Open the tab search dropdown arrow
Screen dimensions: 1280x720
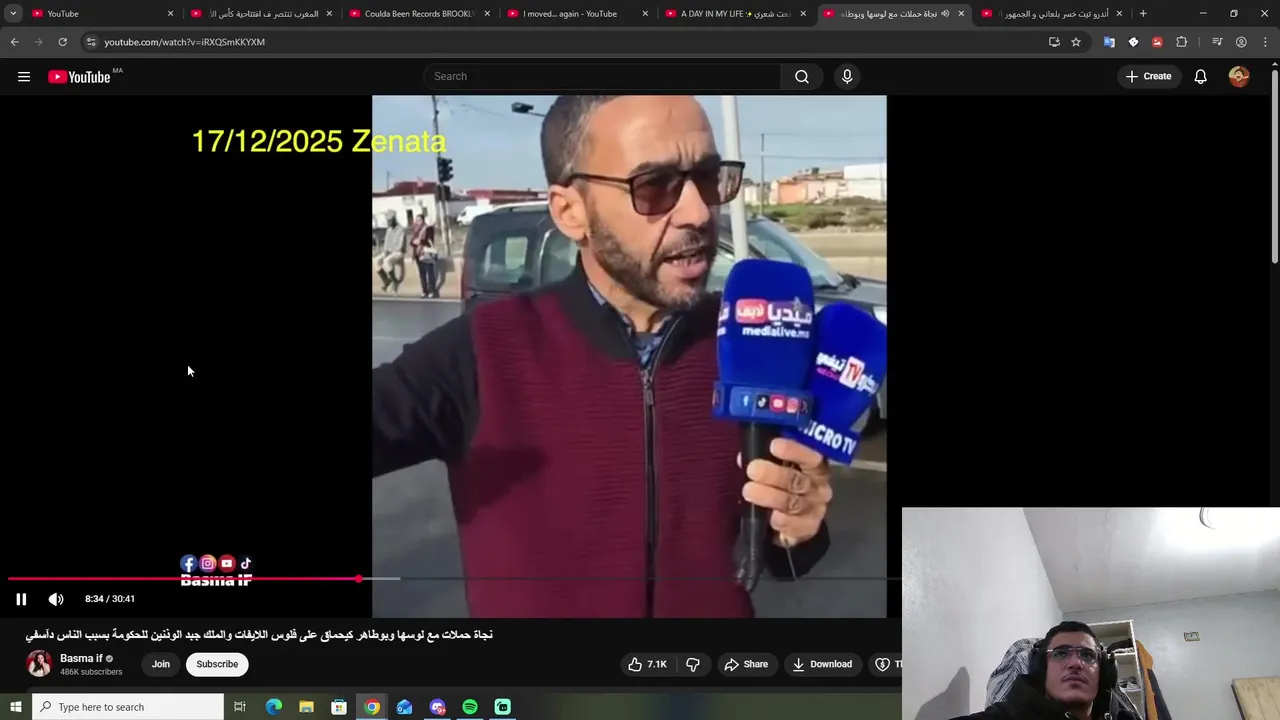coord(13,14)
